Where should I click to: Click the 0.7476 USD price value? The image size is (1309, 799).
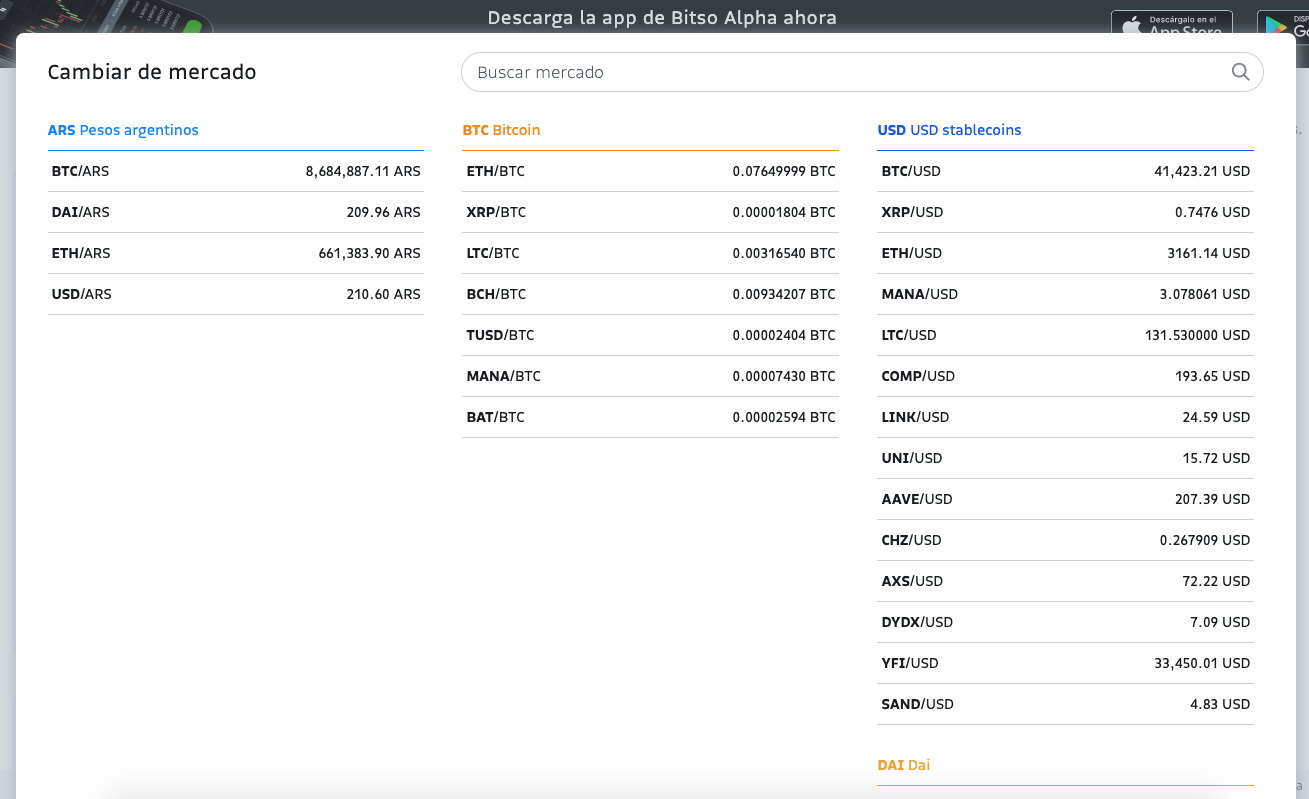(x=1213, y=212)
